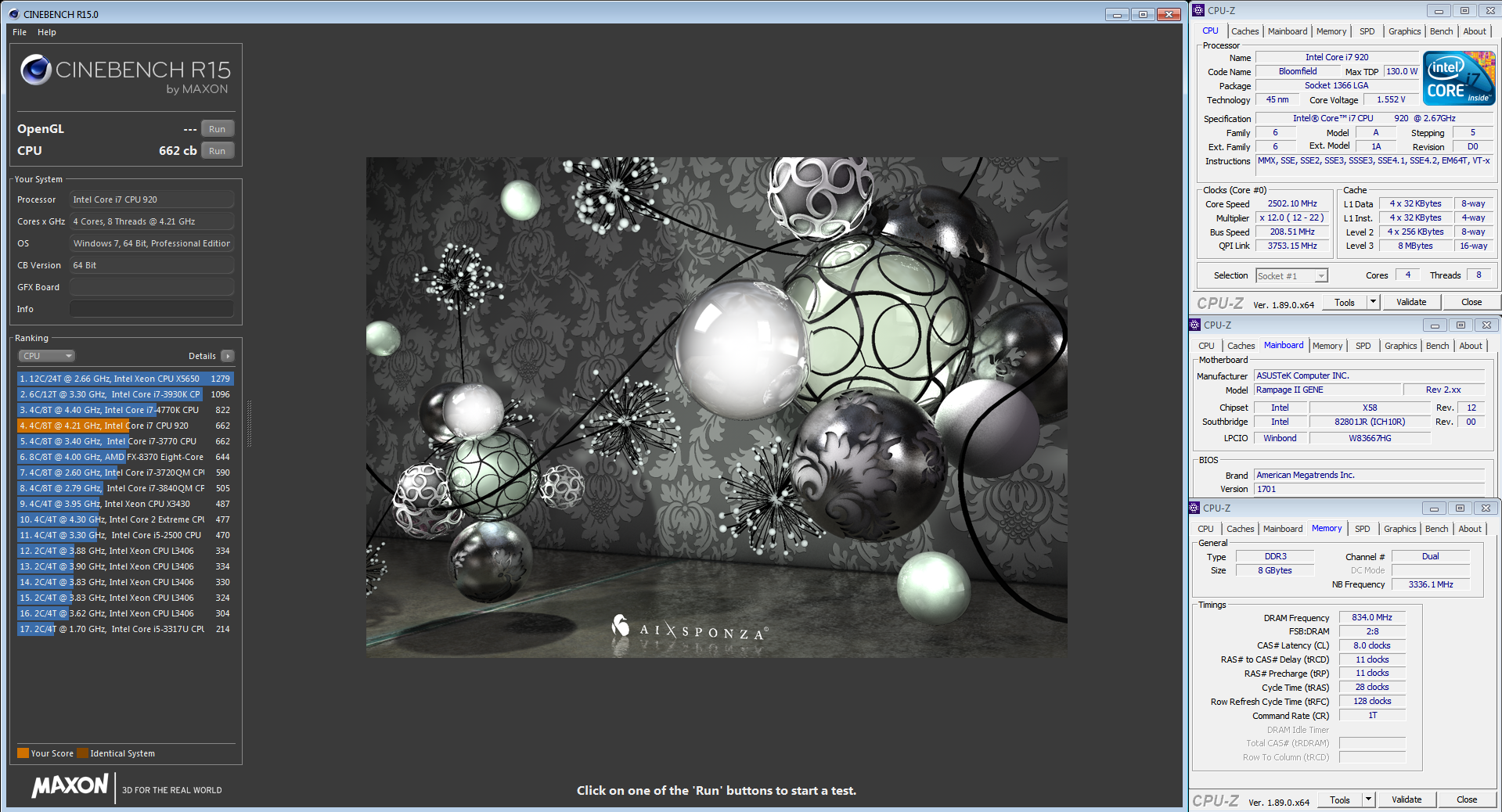
Task: Click the middle CPU-Z window title icon
Action: pyautogui.click(x=1194, y=325)
